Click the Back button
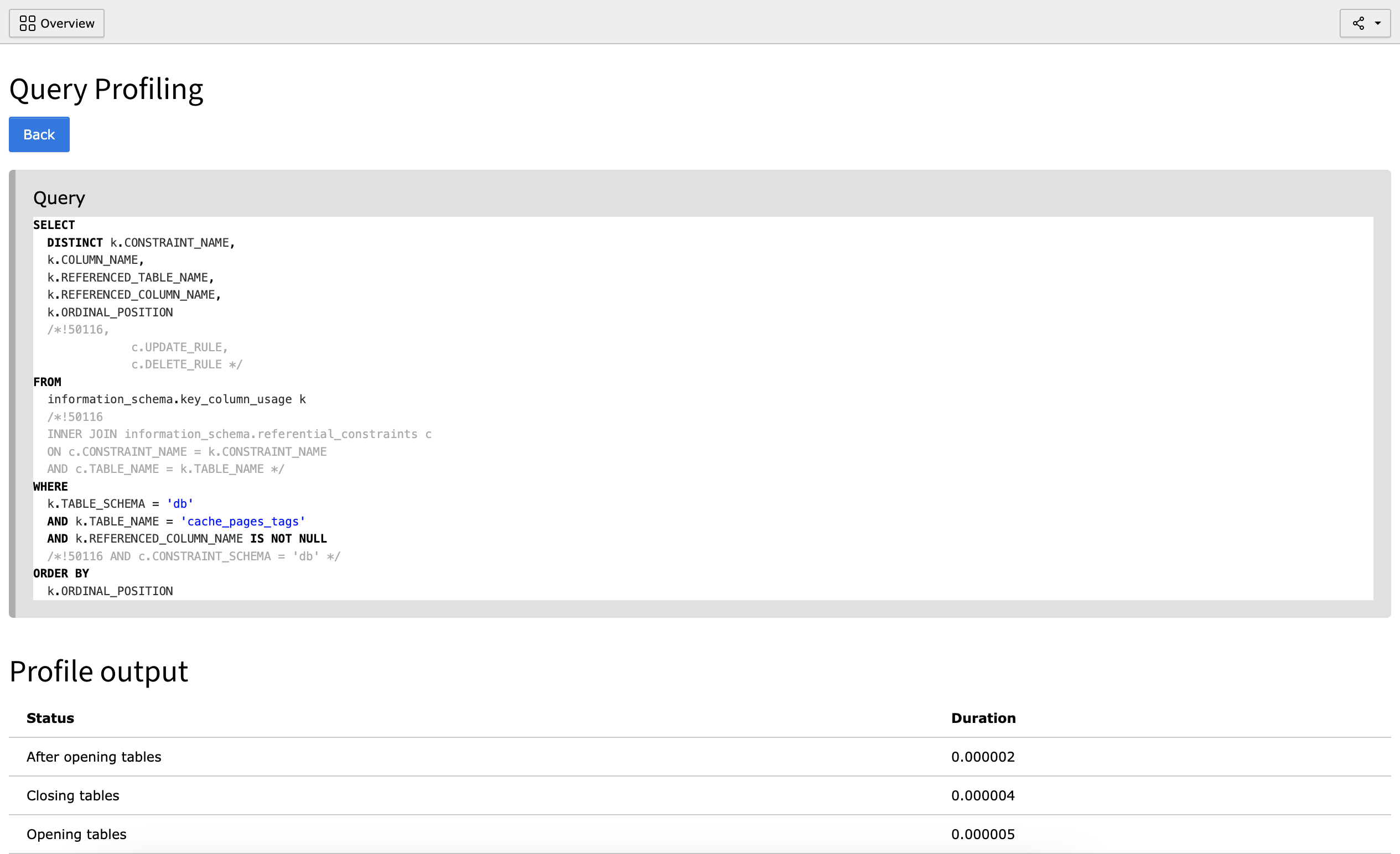The image size is (1400, 854). pyautogui.click(x=39, y=134)
